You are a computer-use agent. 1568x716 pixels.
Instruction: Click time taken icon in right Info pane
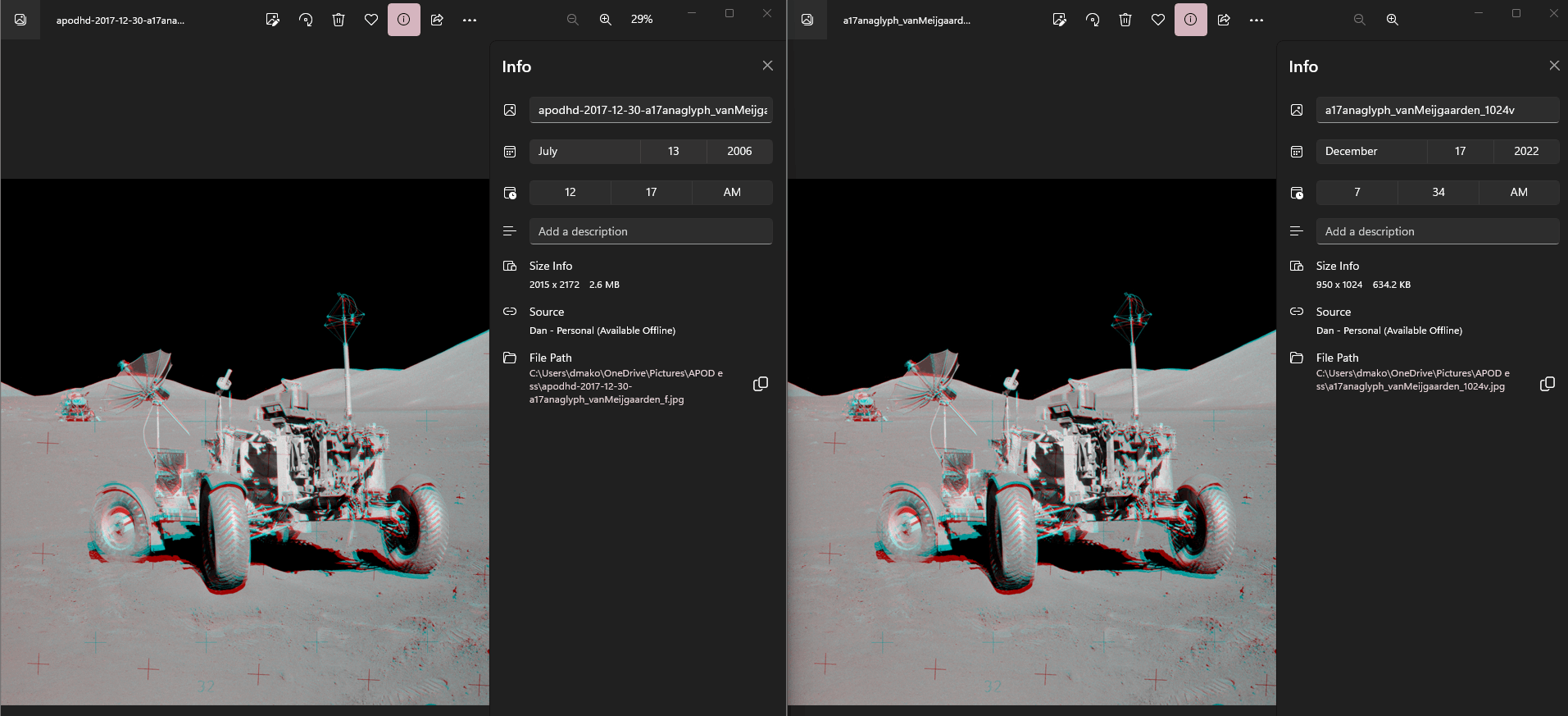tap(1297, 193)
